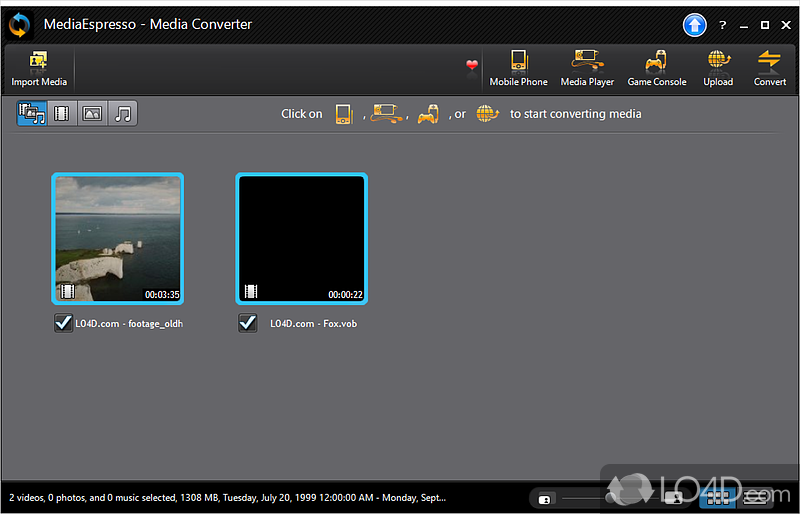Click the 00:03:35 duration label
The height and width of the screenshot is (514, 800).
pyautogui.click(x=162, y=295)
